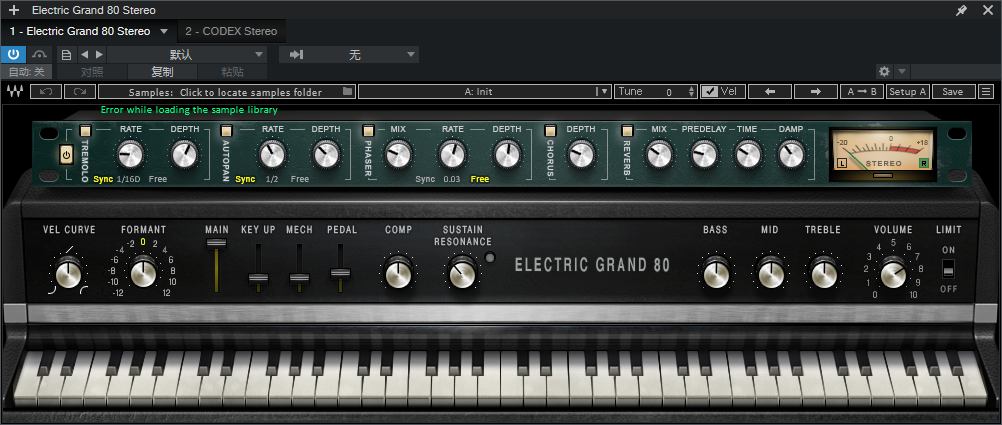Switch using Setup A button
This screenshot has width=1002, height=425.
907,91
